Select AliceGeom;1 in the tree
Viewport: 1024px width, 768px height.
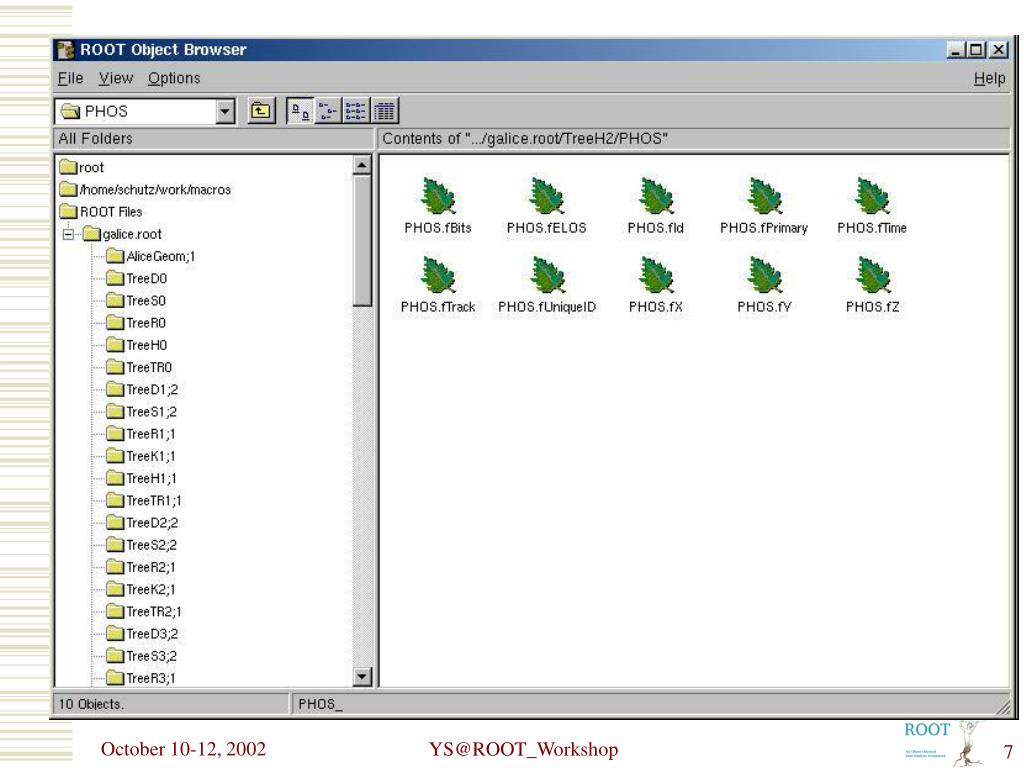(151, 256)
